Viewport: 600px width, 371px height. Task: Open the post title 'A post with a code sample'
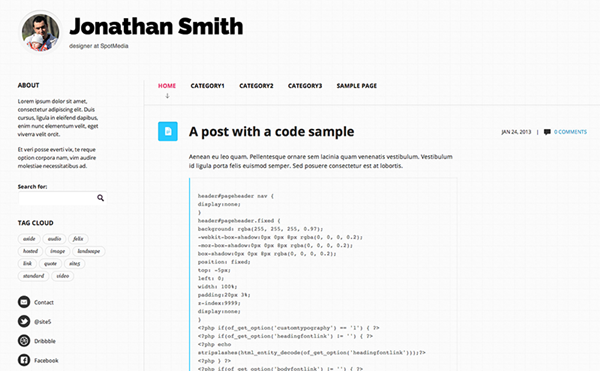point(271,132)
